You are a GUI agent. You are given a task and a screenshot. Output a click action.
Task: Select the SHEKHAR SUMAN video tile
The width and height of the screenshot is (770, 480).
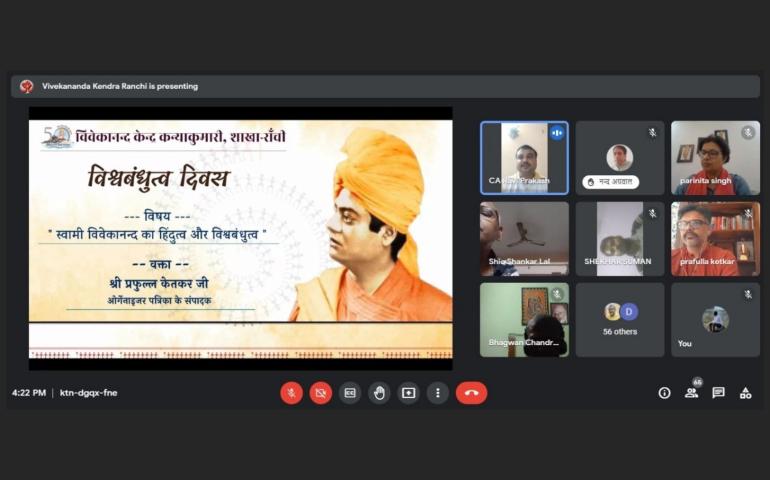[x=620, y=239]
